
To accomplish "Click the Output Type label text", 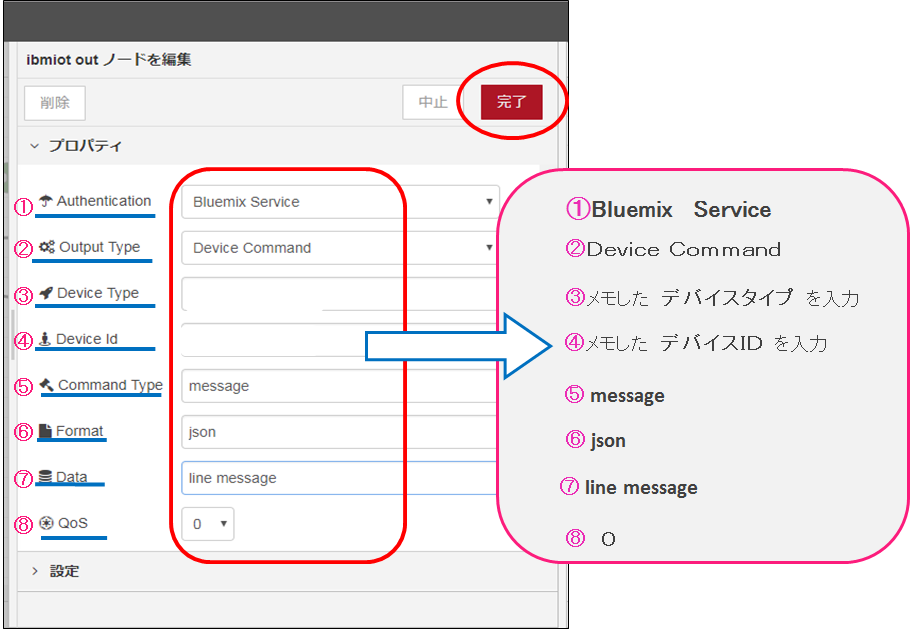I will [100, 247].
